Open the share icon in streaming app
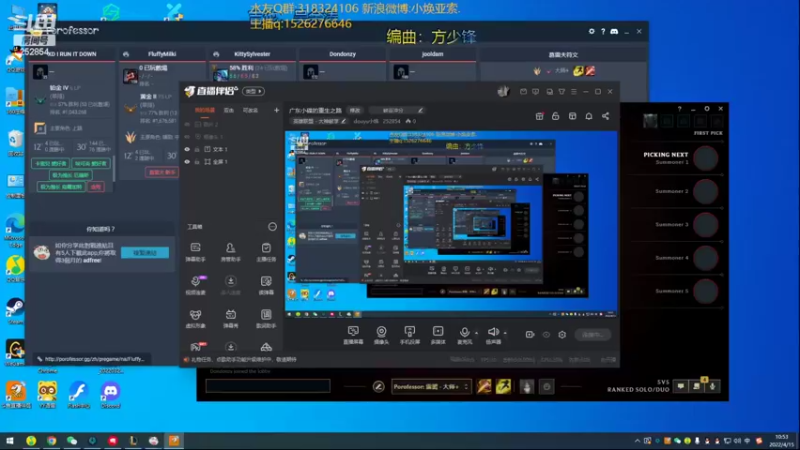 point(605,116)
